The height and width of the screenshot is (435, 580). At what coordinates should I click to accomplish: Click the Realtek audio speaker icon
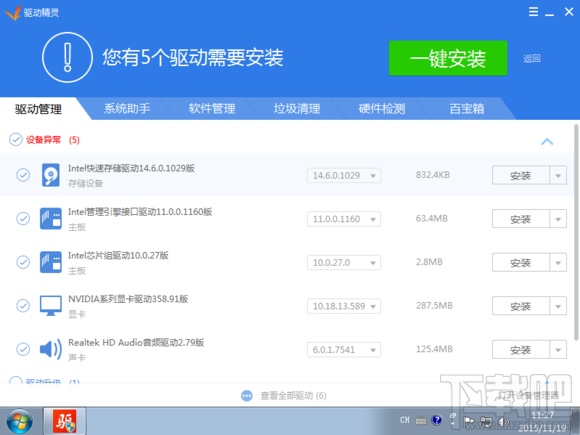(51, 349)
